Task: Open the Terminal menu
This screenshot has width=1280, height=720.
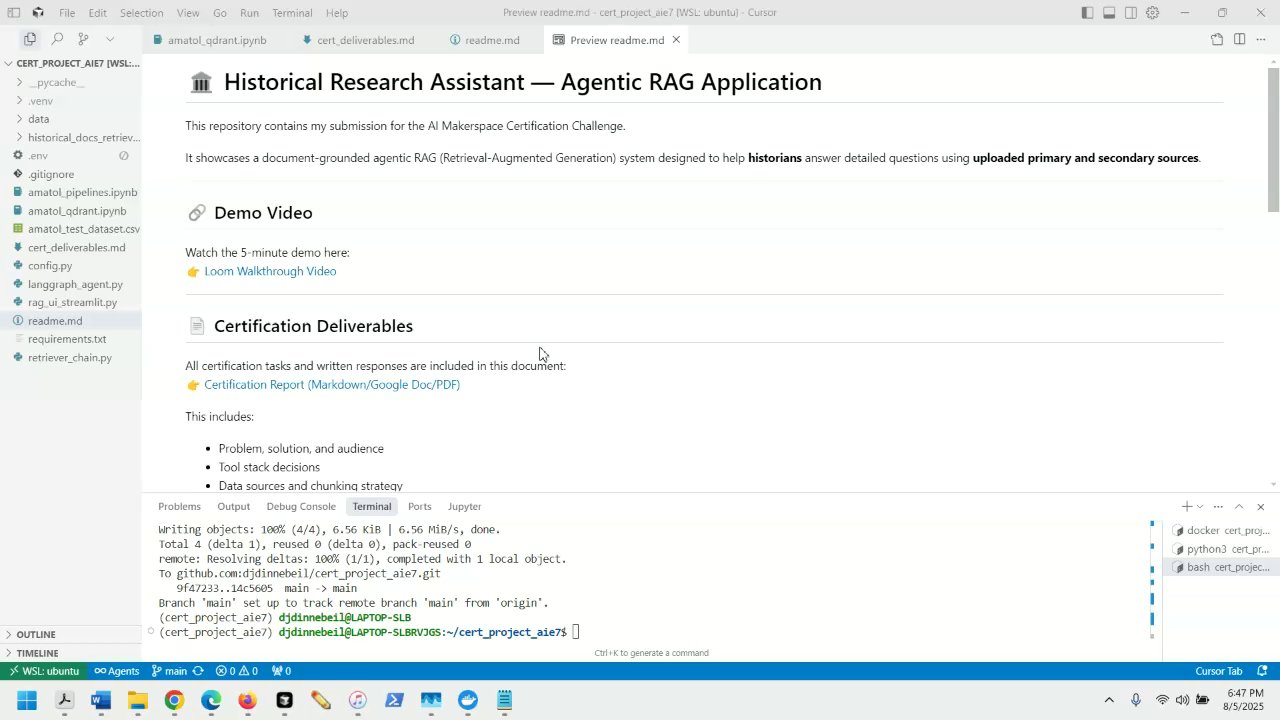Action: click(292, 13)
